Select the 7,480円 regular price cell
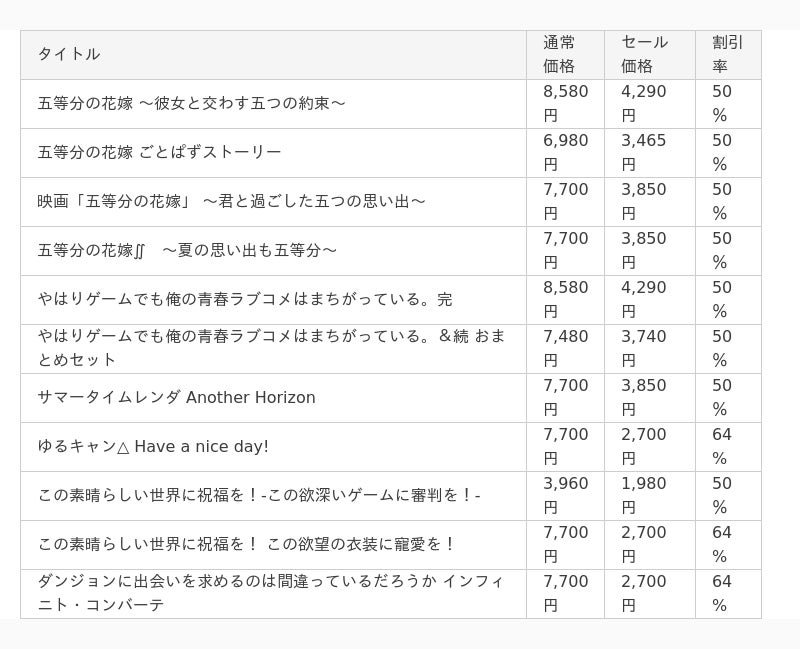Viewport: 800px width, 649px height. coord(565,348)
